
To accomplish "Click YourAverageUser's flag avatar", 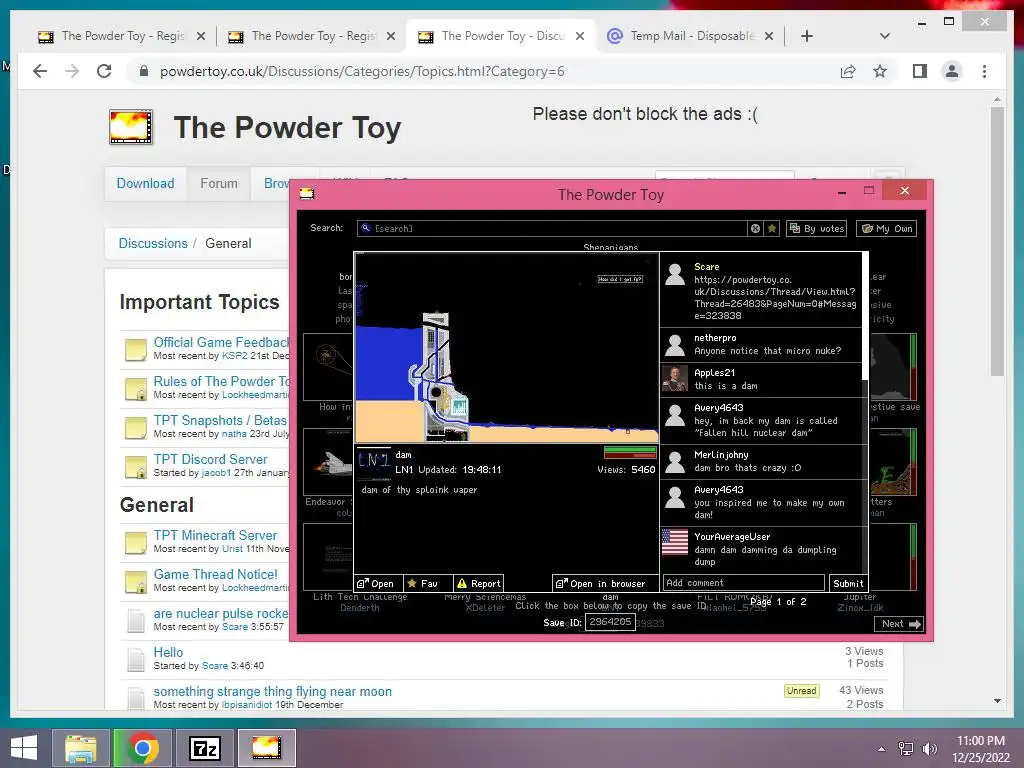I will pyautogui.click(x=675, y=542).
